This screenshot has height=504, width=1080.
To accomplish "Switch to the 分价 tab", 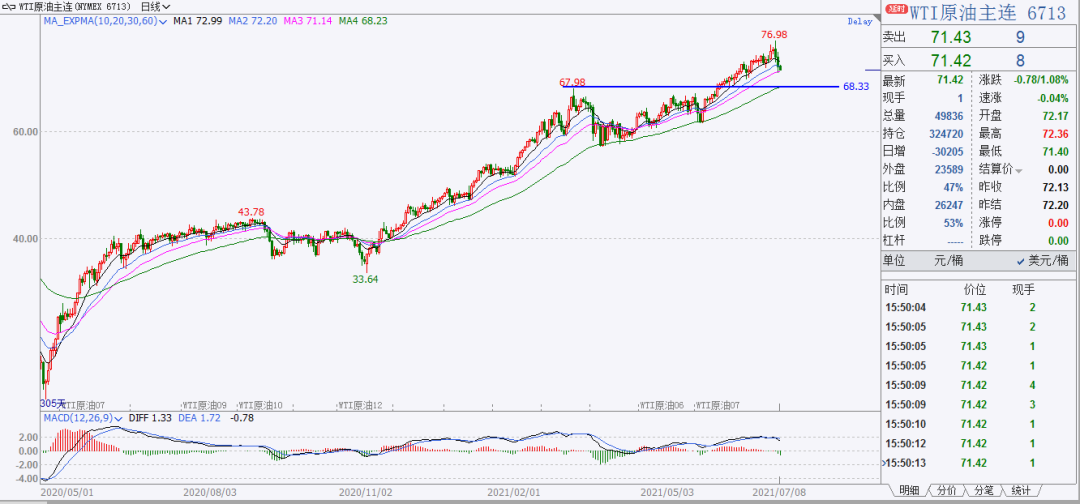I will (x=947, y=490).
